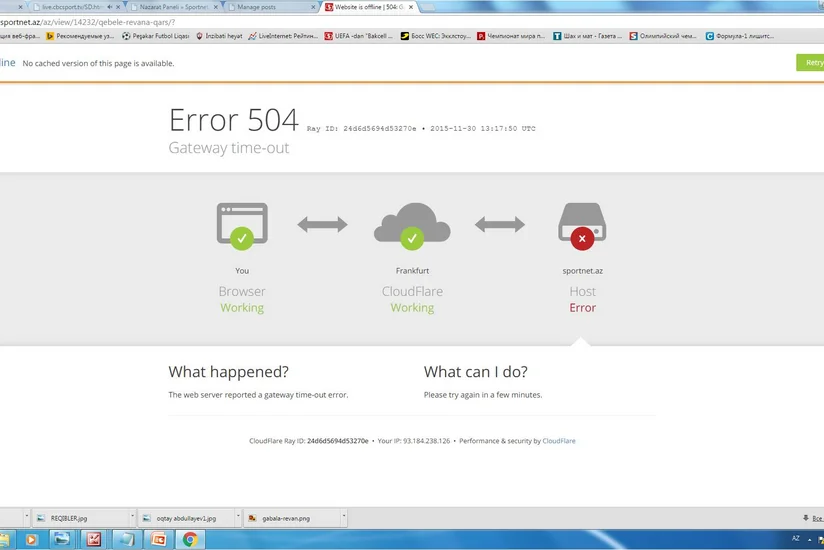Open media player from taskbar

(x=31, y=539)
